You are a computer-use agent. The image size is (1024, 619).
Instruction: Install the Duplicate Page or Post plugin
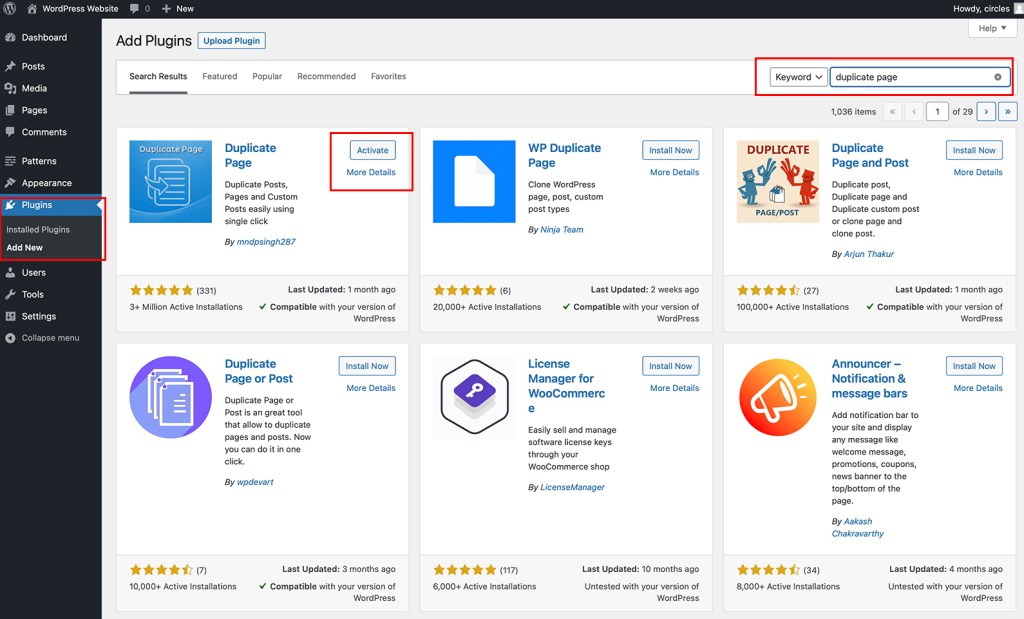pos(367,366)
